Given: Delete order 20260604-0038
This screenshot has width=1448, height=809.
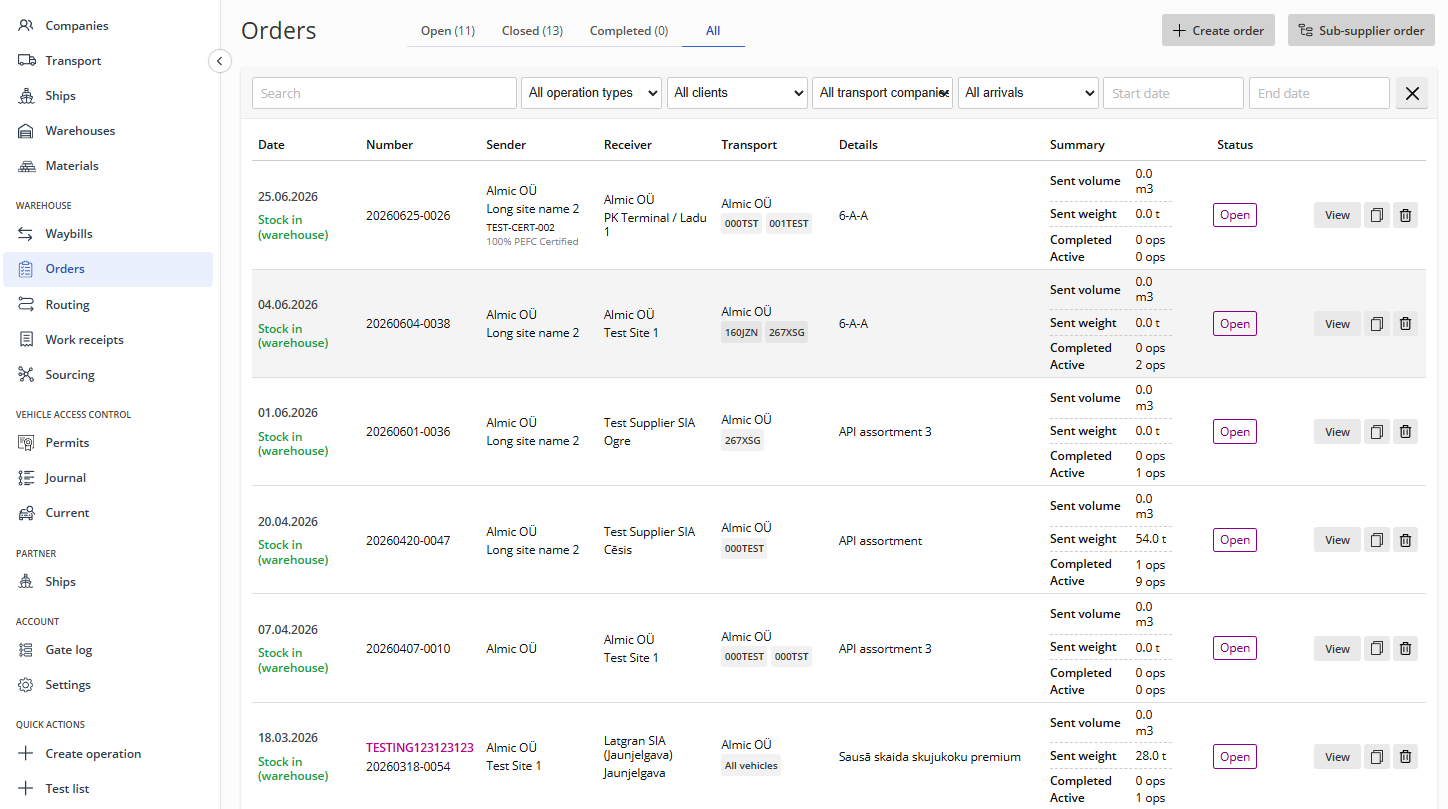Looking at the screenshot, I should click(x=1405, y=324).
